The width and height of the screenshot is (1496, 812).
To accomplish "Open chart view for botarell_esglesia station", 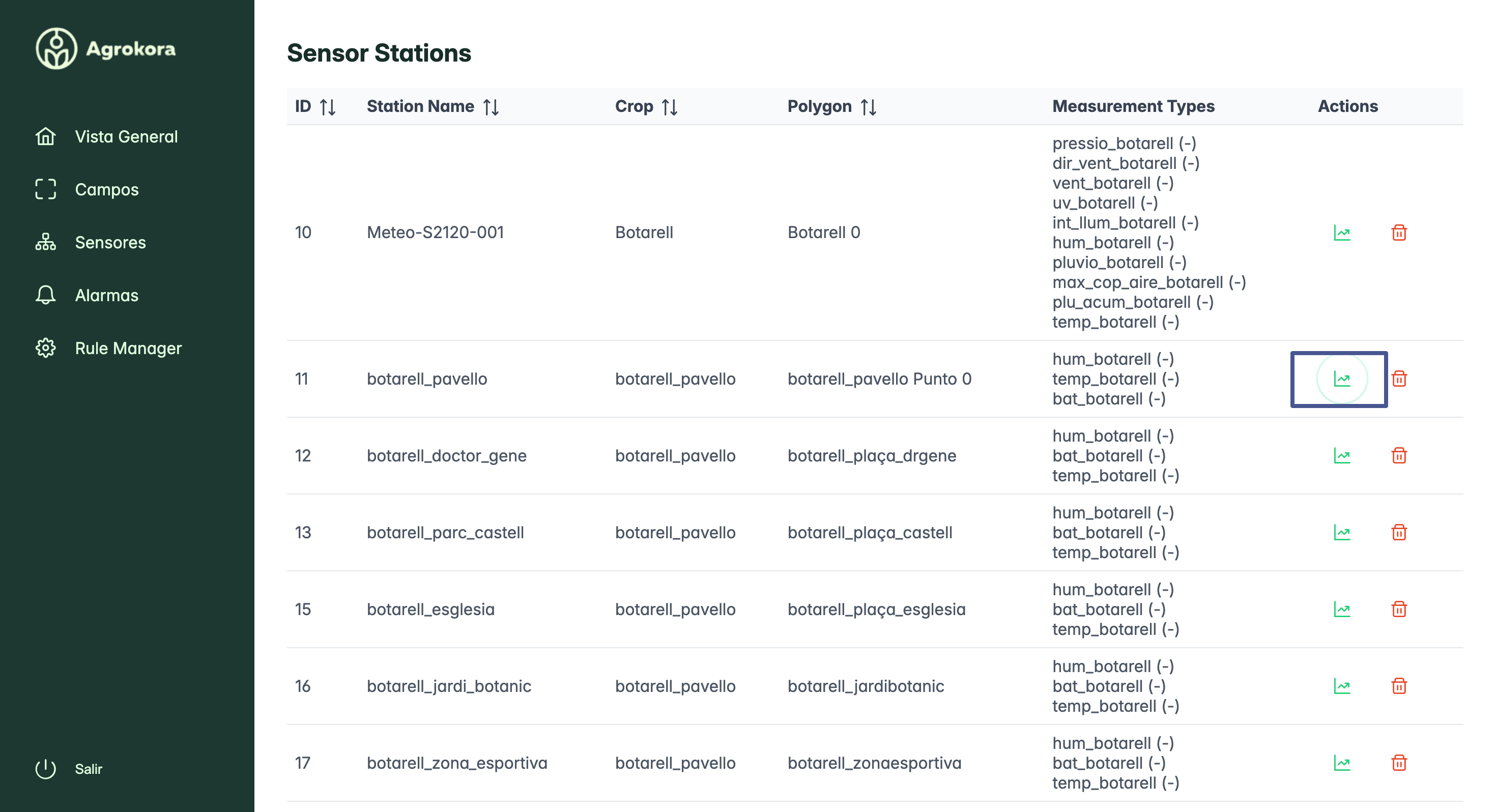I will [x=1343, y=608].
